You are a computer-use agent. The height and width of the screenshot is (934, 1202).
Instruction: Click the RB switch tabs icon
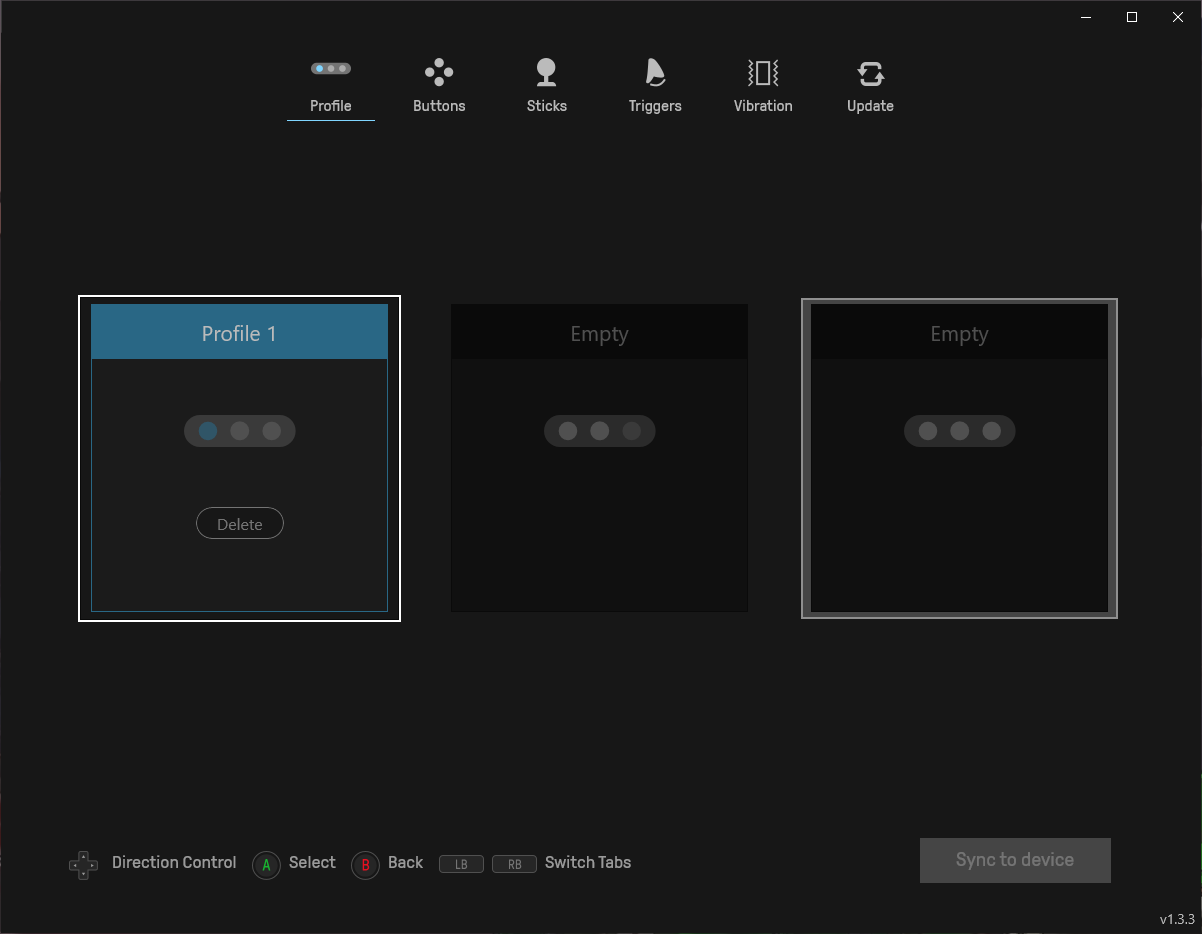click(x=515, y=864)
